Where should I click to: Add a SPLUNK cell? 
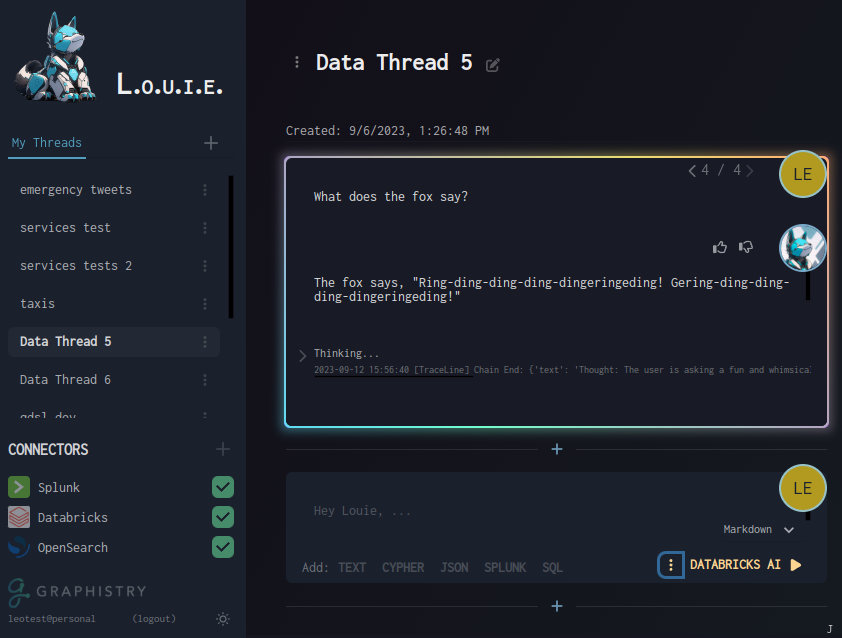[505, 568]
